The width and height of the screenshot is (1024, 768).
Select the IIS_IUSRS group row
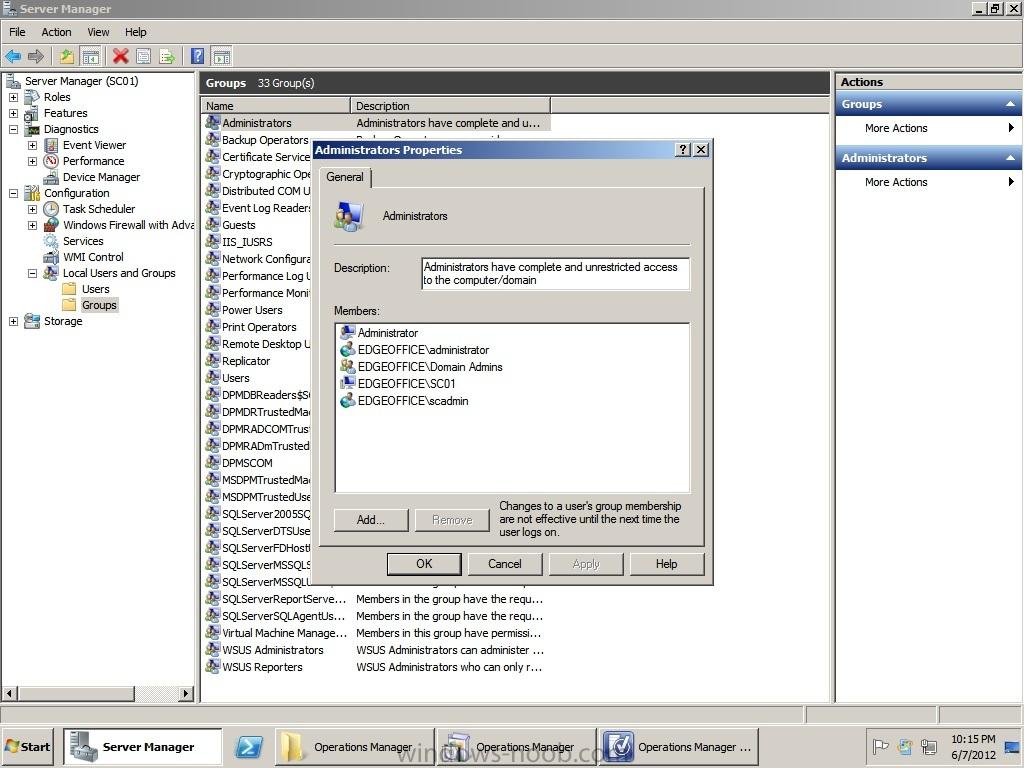(257, 242)
